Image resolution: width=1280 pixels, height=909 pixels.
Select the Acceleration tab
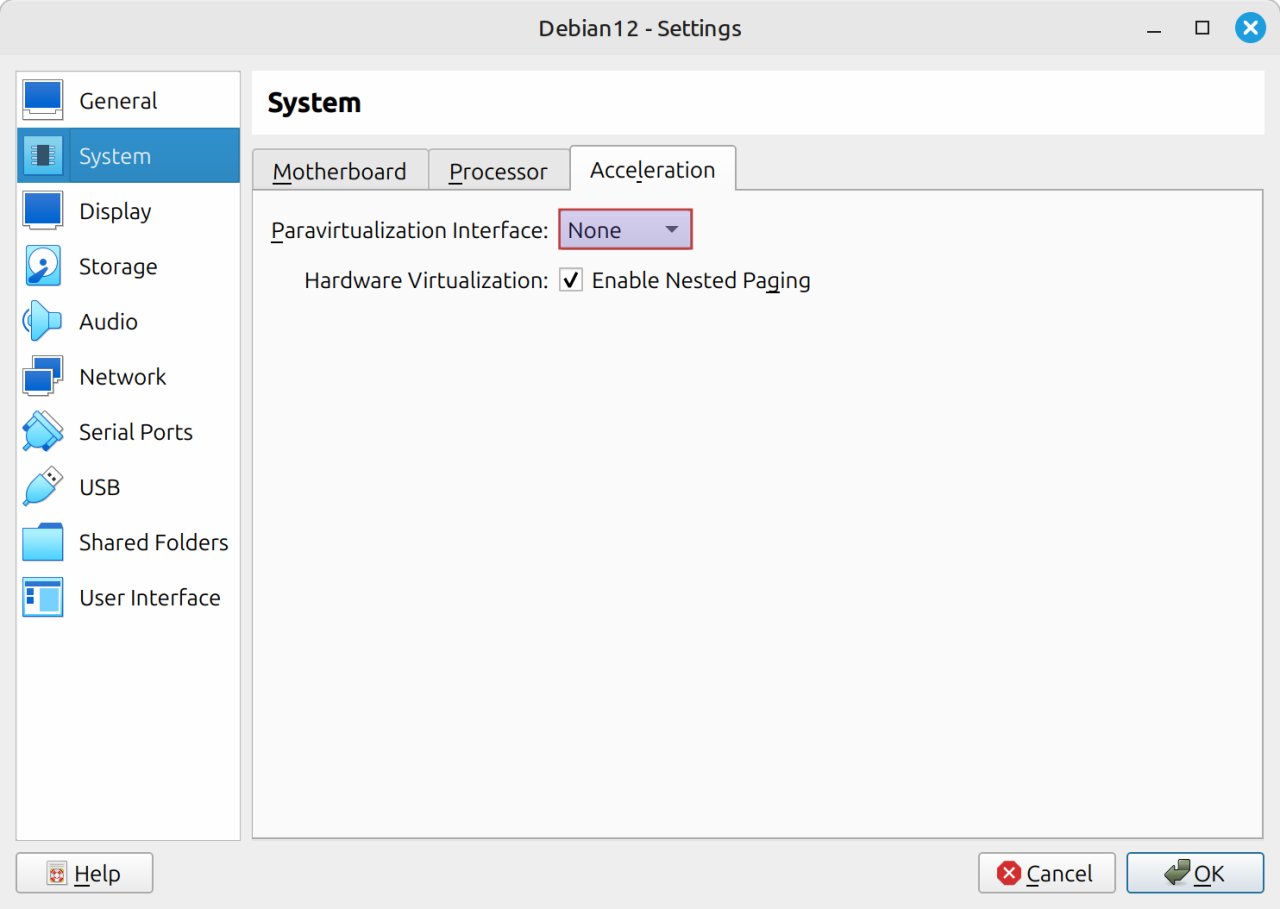pos(652,170)
